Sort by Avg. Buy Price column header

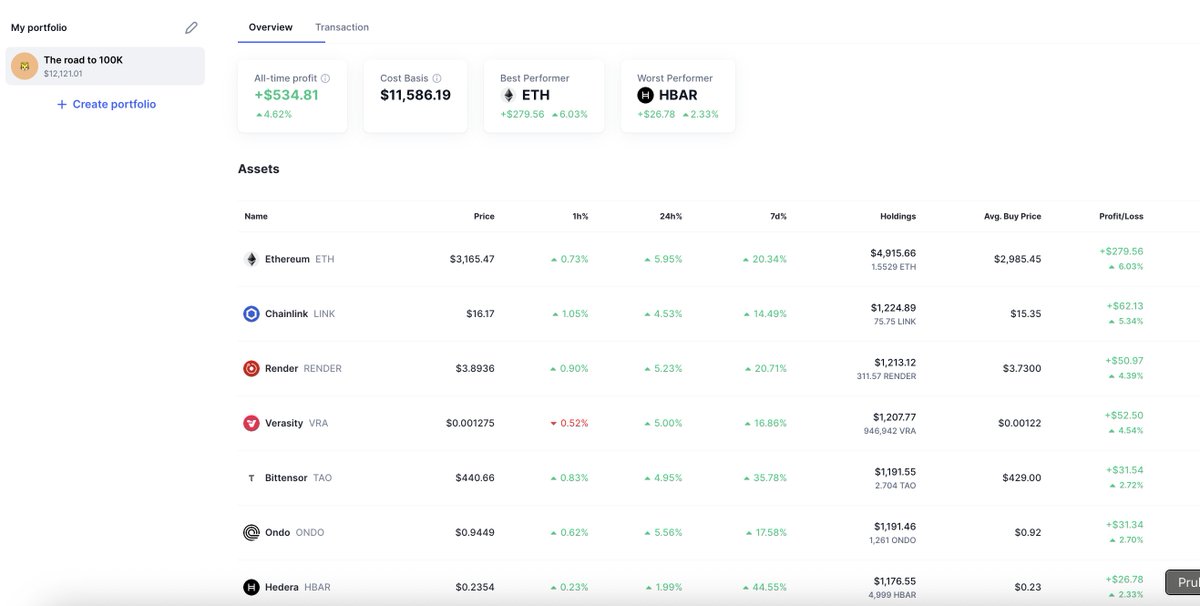(1012, 216)
